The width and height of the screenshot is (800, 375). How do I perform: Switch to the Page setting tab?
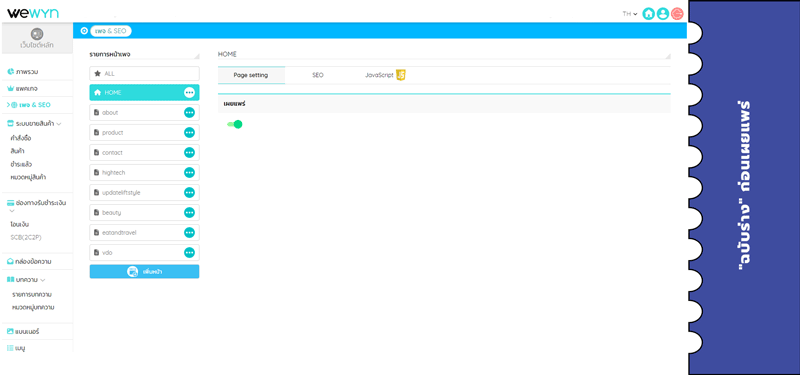(251, 75)
